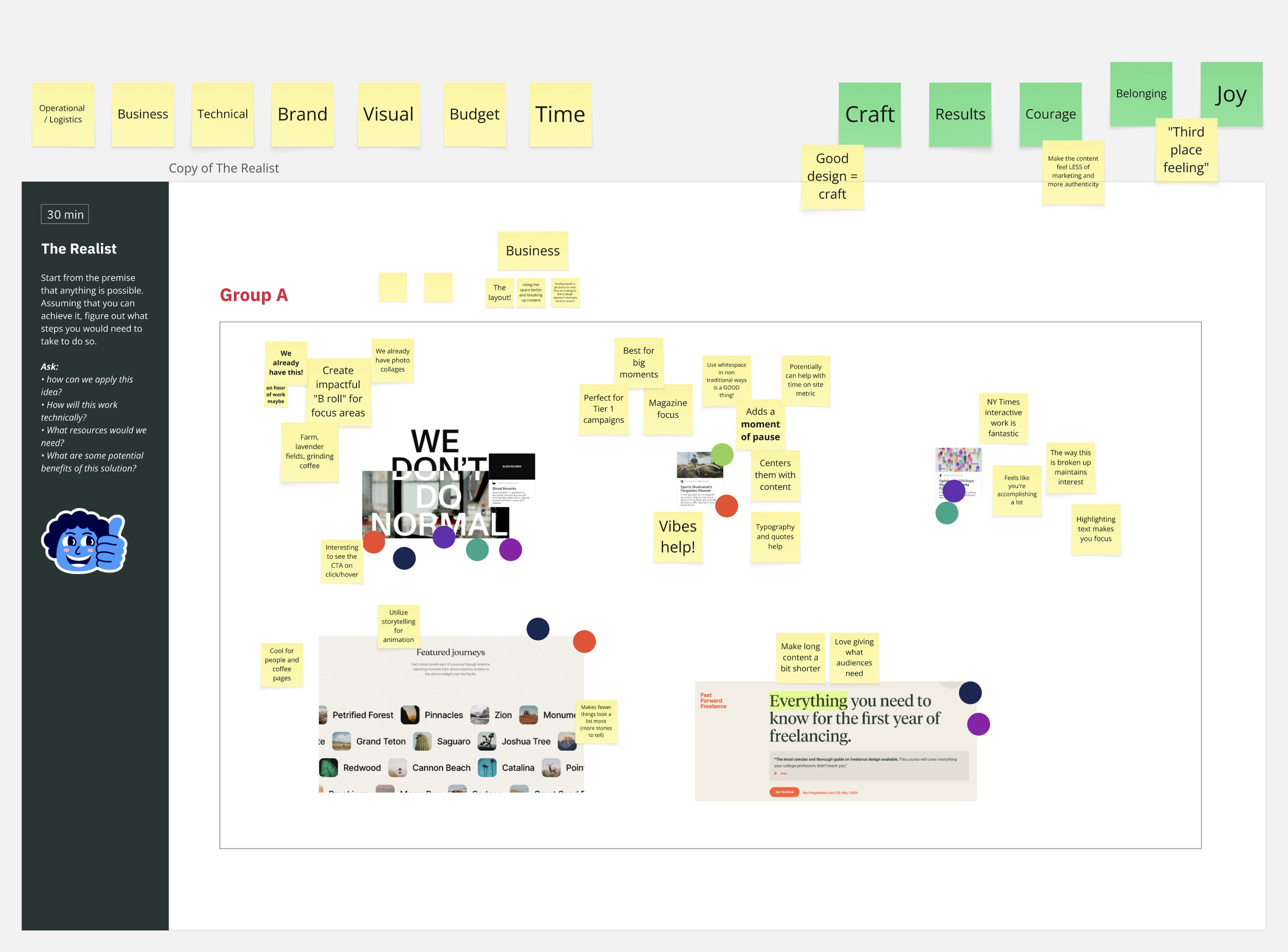
Task: Click the lime green voting dot
Action: click(722, 455)
